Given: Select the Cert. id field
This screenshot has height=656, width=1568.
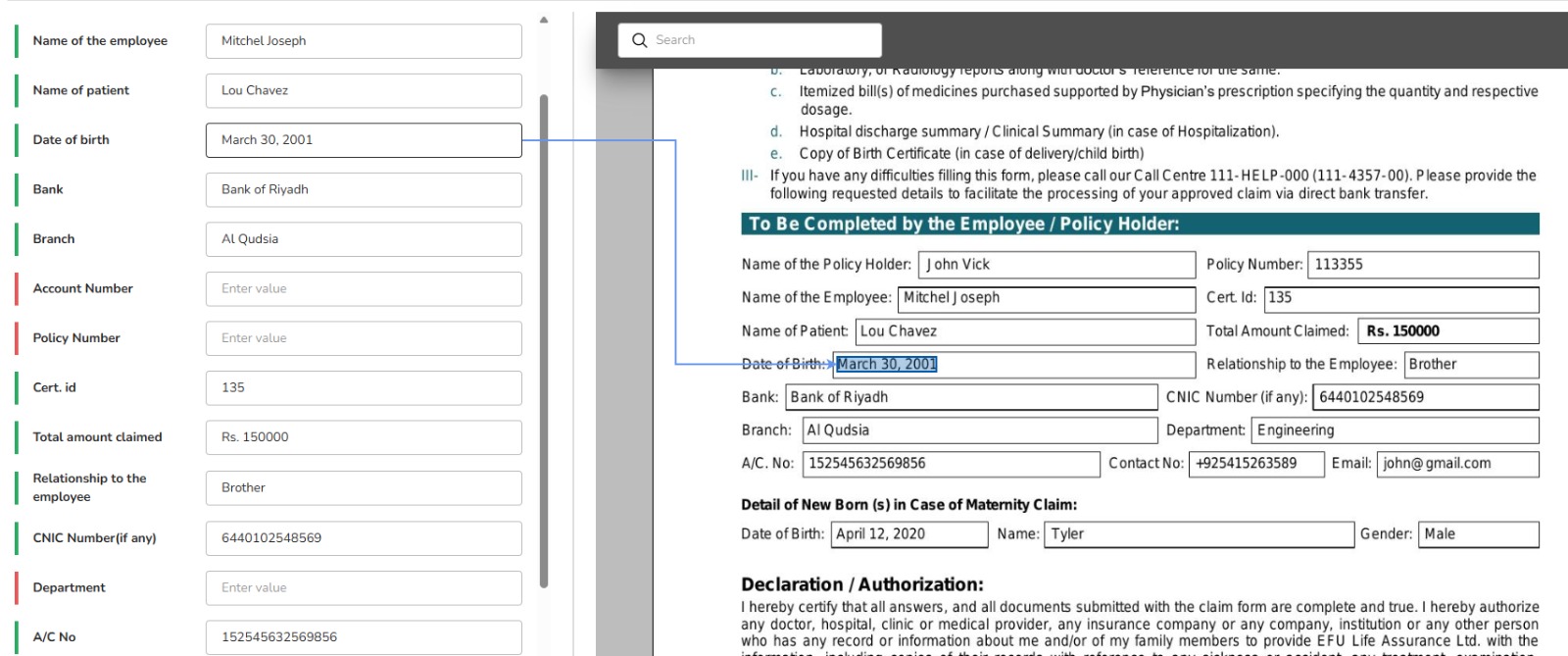Looking at the screenshot, I should [x=364, y=388].
